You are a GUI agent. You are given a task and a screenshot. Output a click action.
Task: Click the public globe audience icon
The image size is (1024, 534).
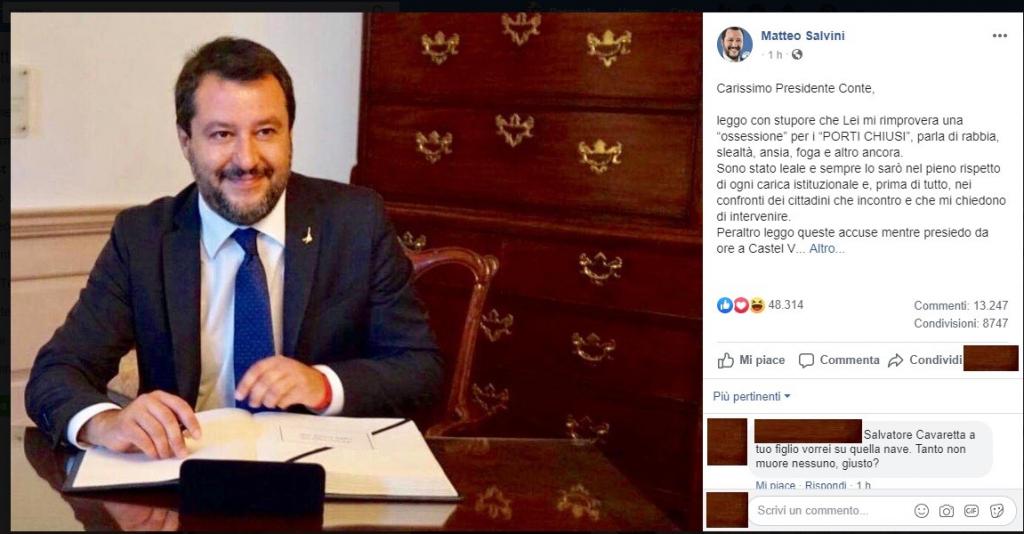[x=797, y=55]
